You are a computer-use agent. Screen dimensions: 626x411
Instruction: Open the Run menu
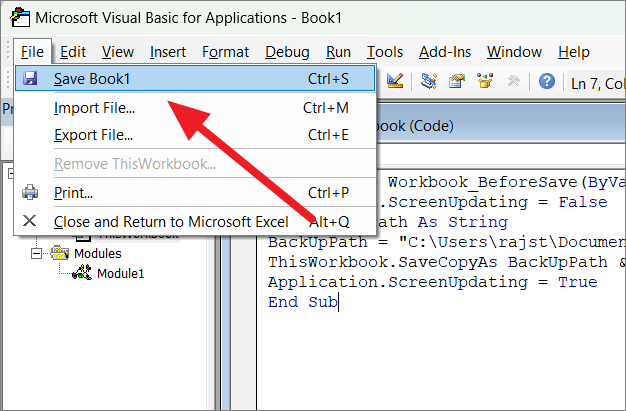coord(338,52)
